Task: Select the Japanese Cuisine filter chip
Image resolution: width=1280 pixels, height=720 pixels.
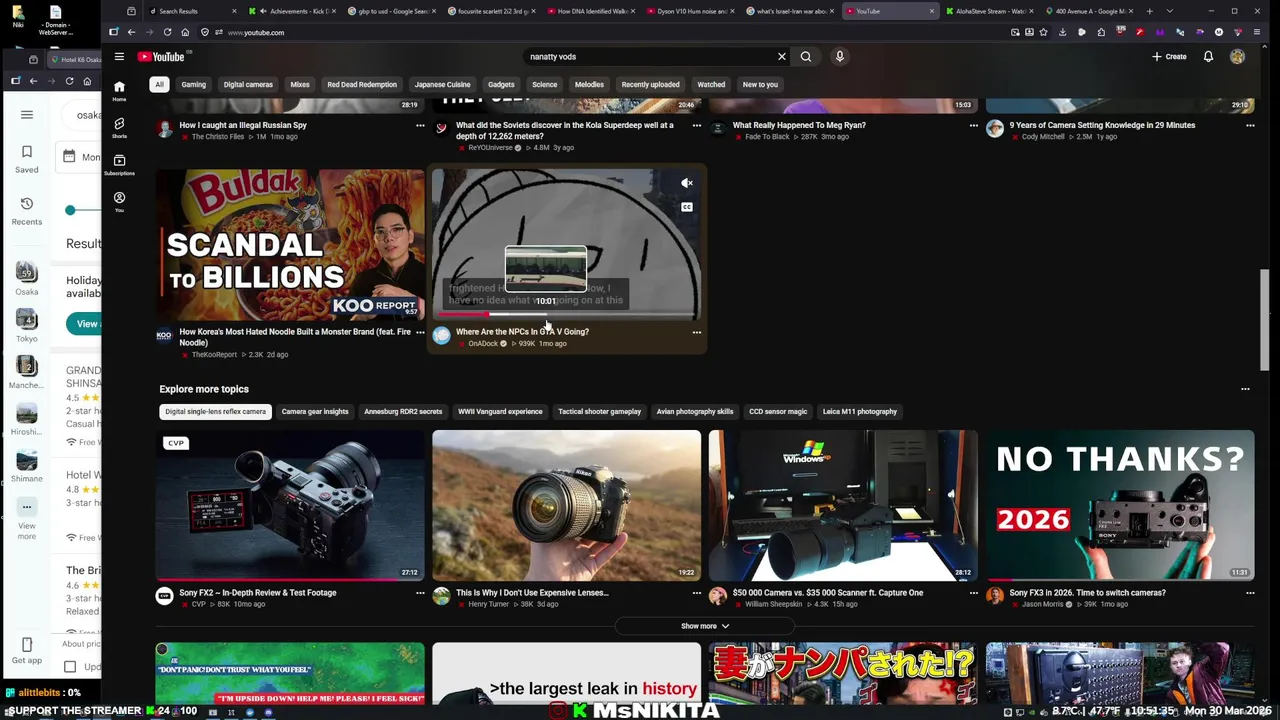Action: pyautogui.click(x=442, y=85)
